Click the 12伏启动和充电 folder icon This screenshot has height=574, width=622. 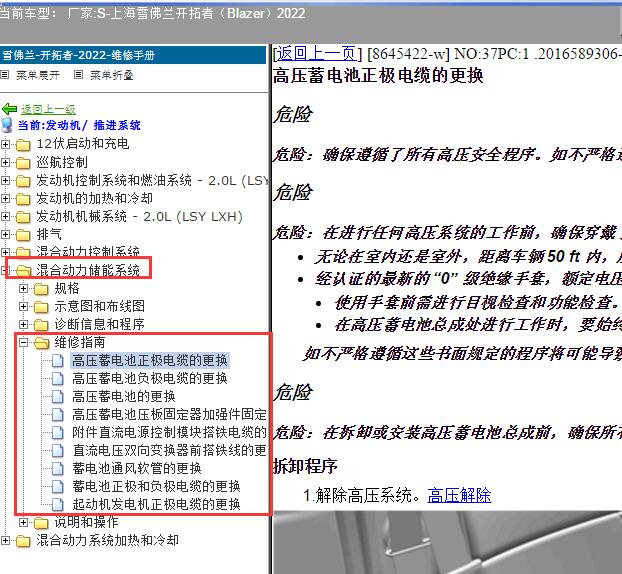[x=23, y=145]
